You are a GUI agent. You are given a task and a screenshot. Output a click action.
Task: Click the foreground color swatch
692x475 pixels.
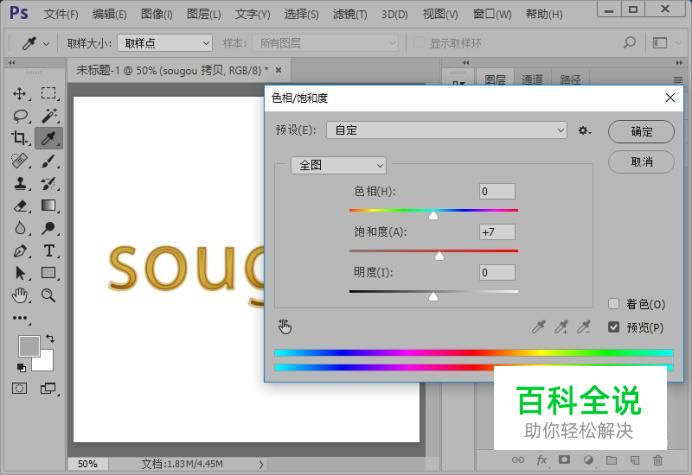click(x=29, y=346)
